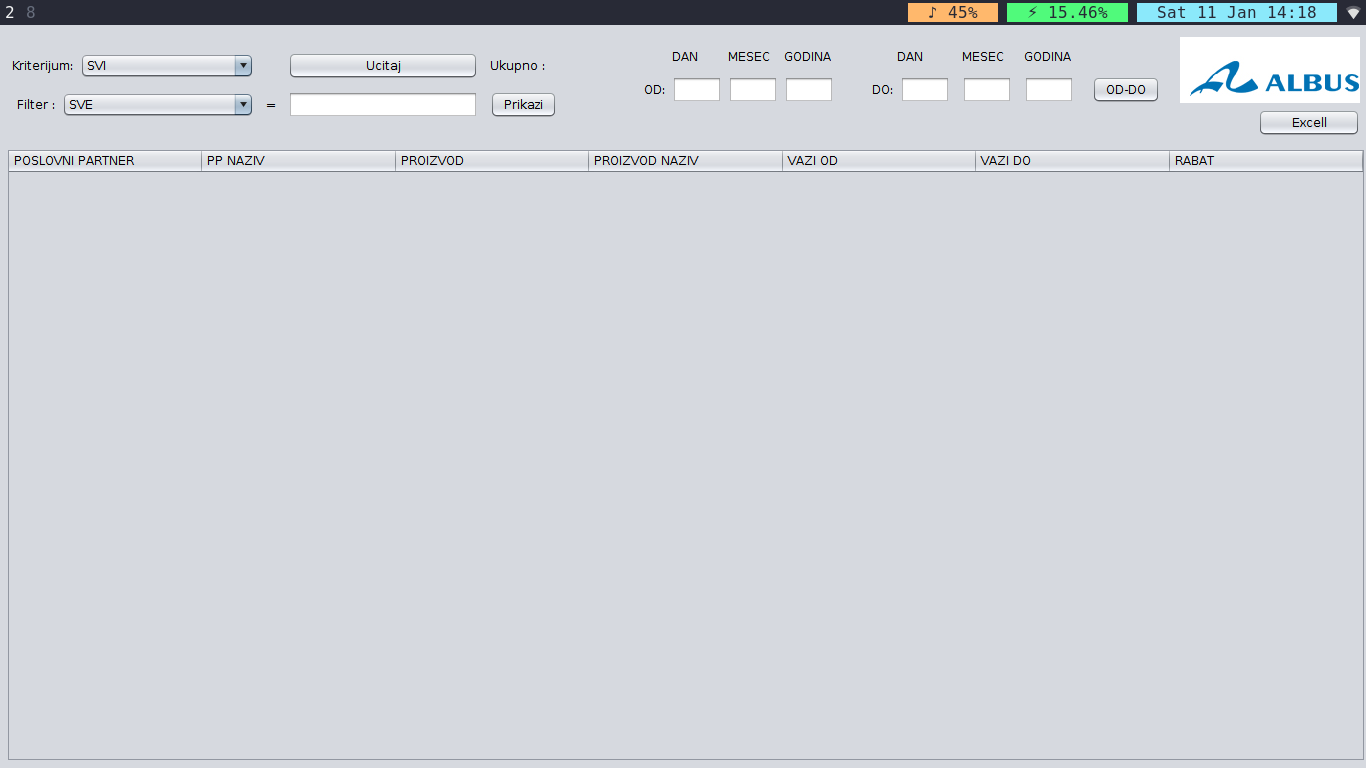The width and height of the screenshot is (1366, 768).
Task: Click the Wi-Fi icon in top bar
Action: [x=1353, y=13]
